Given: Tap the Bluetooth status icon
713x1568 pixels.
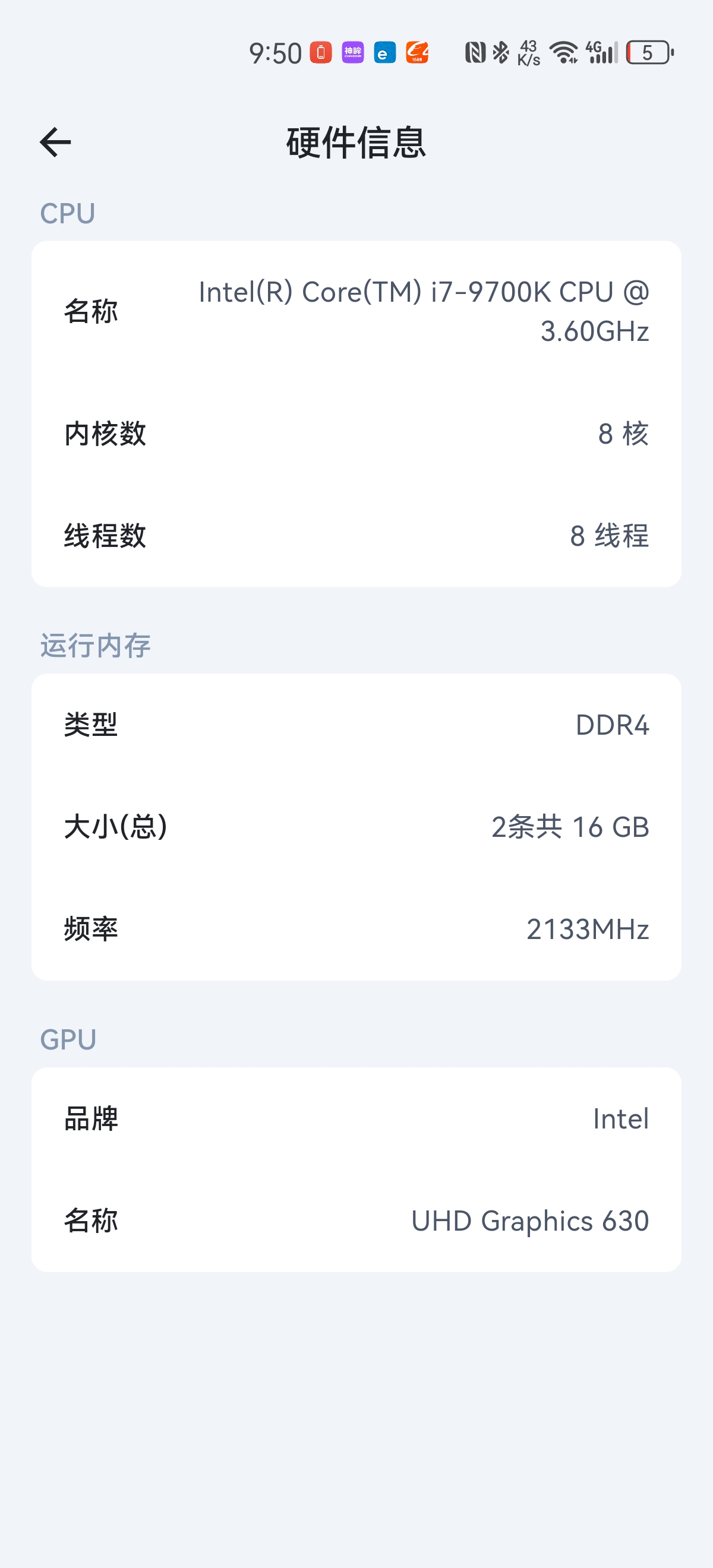Looking at the screenshot, I should pyautogui.click(x=500, y=52).
